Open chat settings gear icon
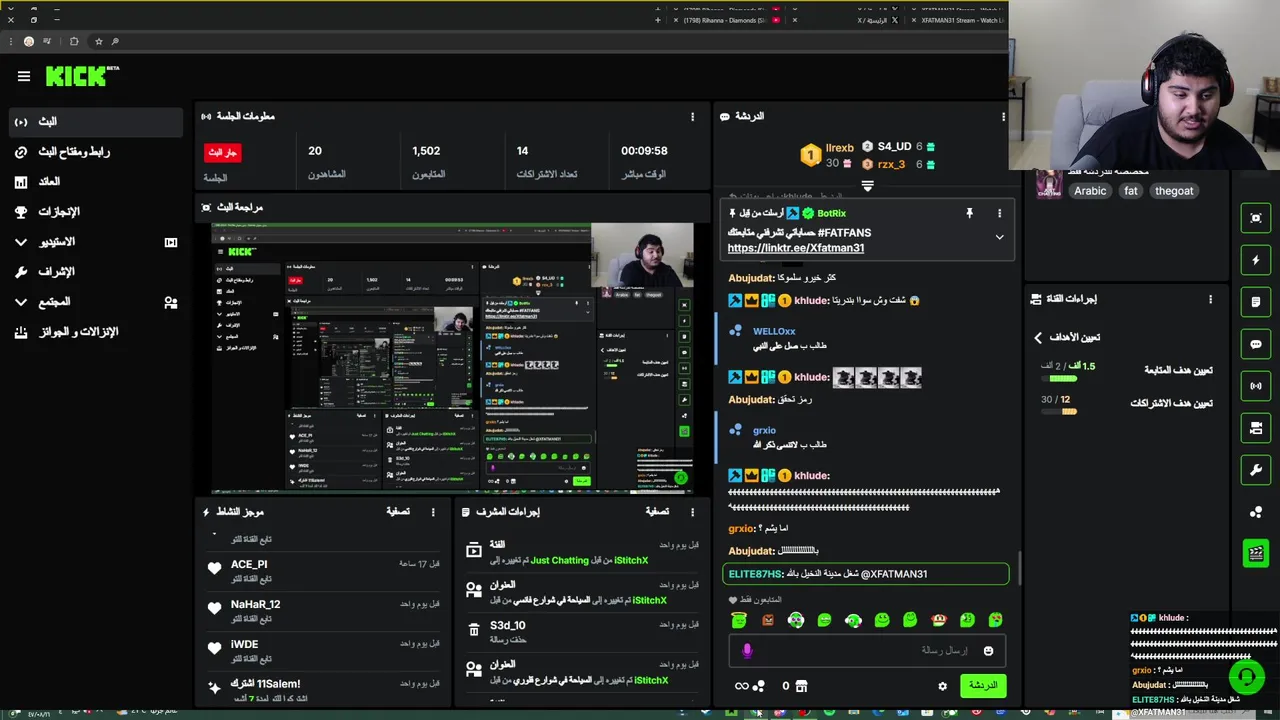The image size is (1280, 720). [942, 686]
